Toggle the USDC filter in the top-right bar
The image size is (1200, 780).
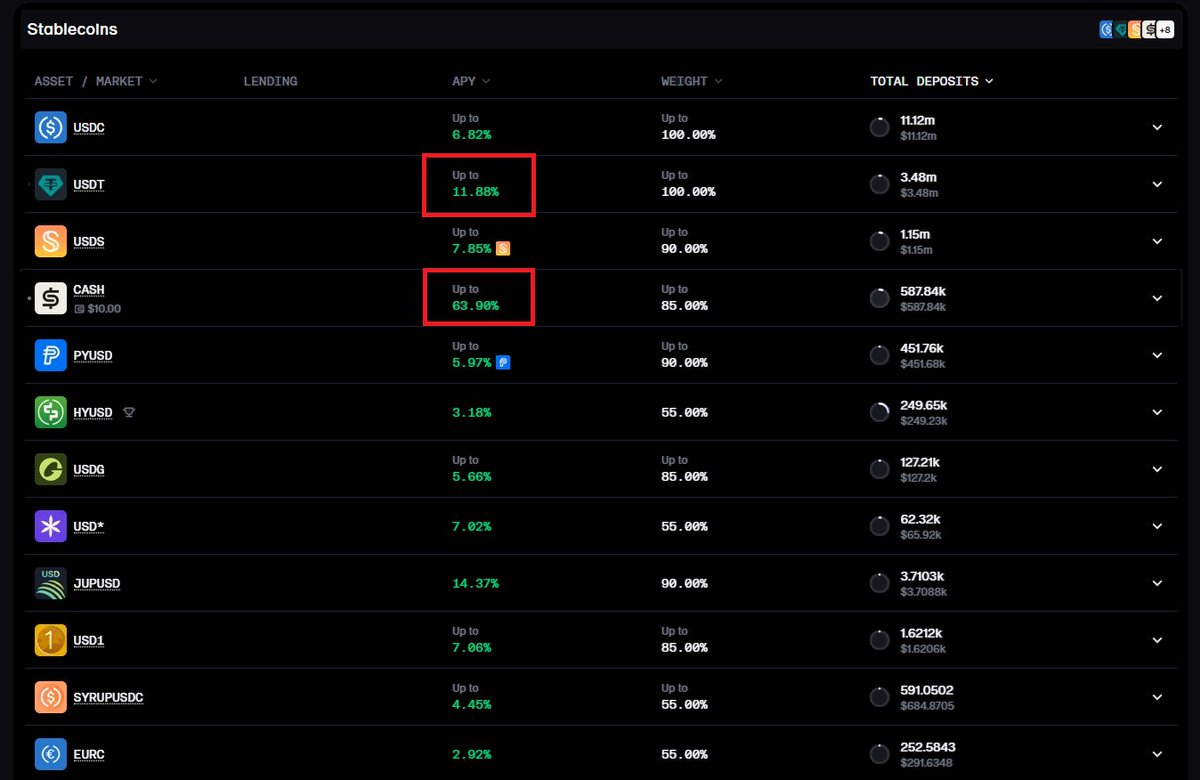click(x=1106, y=29)
